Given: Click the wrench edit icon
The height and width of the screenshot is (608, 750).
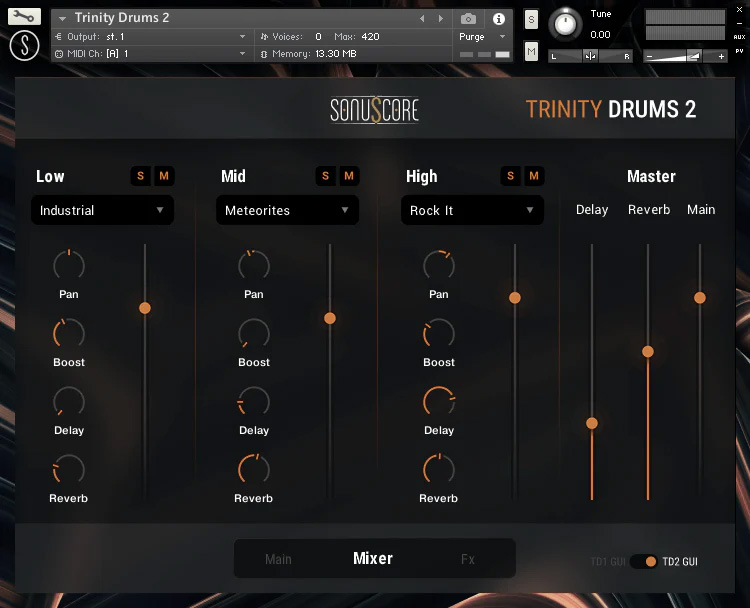Looking at the screenshot, I should tap(25, 16).
